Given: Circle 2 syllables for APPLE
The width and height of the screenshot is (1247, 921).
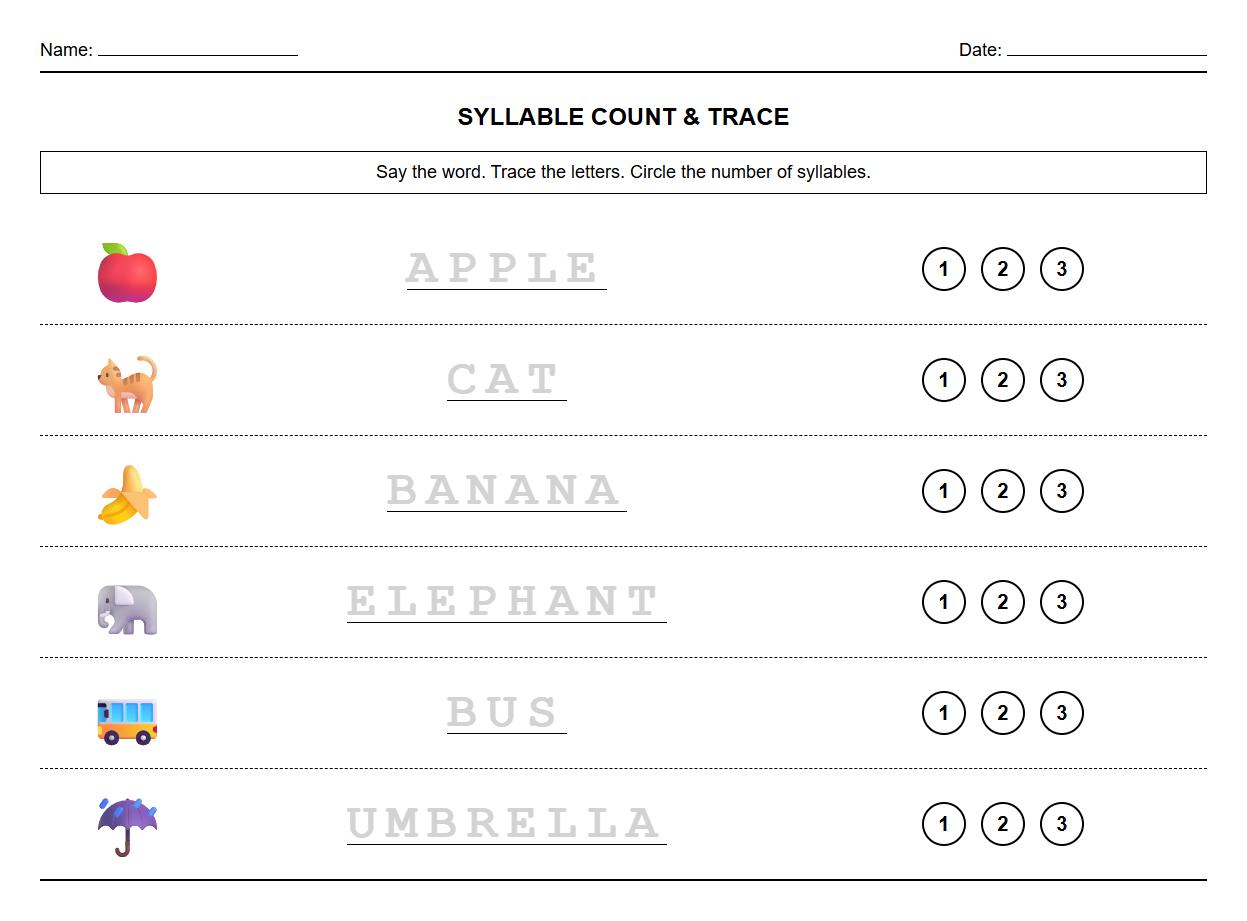Looking at the screenshot, I should [x=1002, y=269].
